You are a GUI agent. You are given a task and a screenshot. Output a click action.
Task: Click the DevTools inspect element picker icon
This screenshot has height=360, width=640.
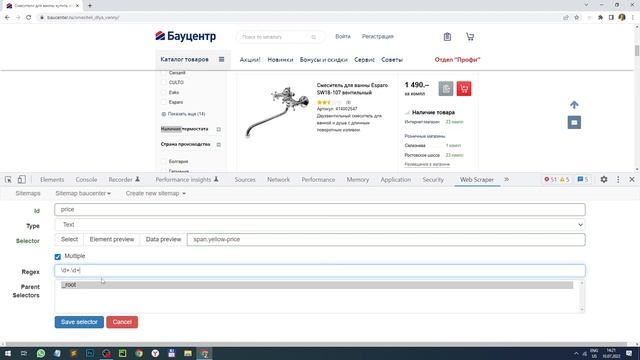(x=8, y=180)
